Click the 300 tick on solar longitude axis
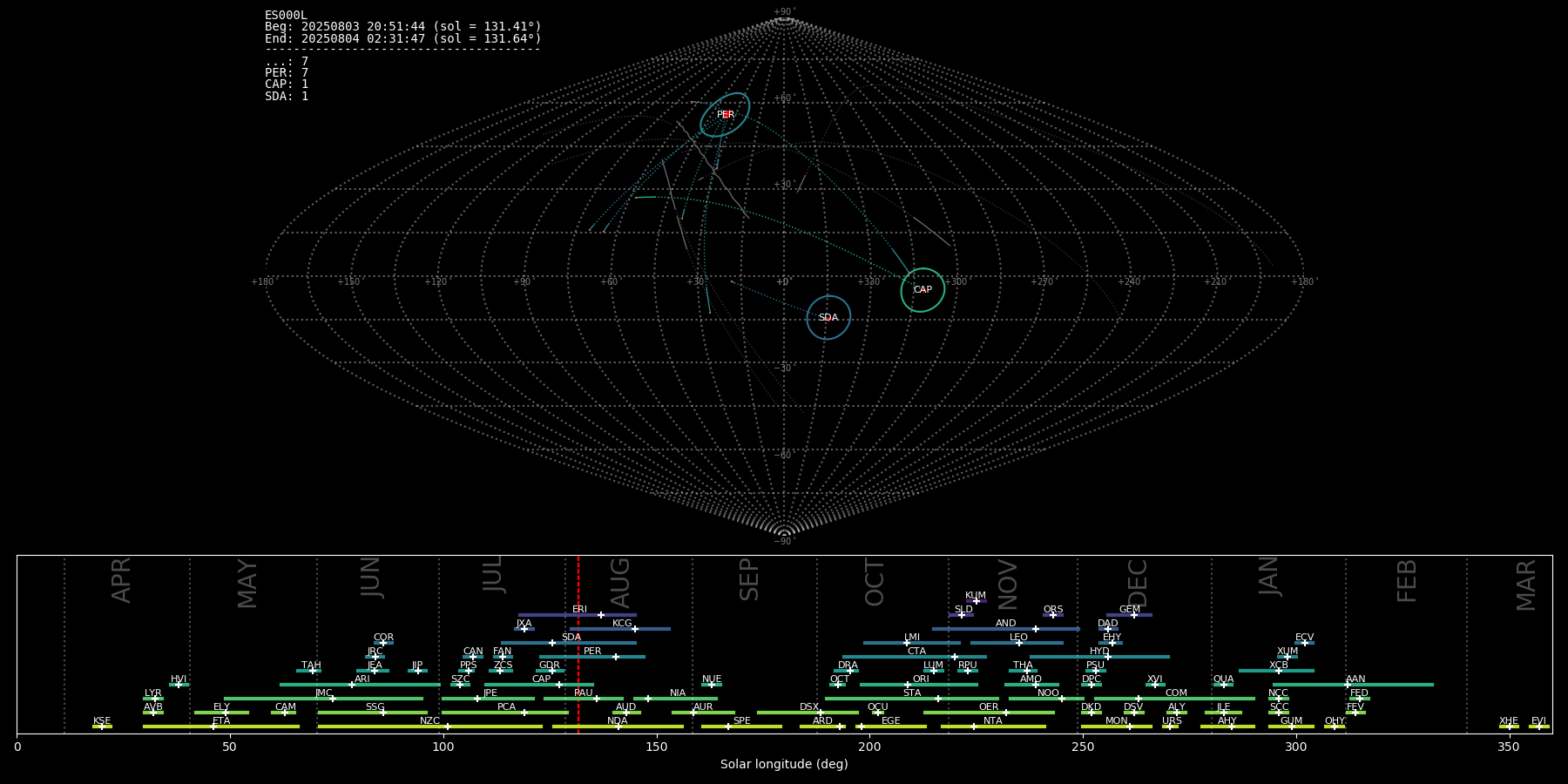 (1295, 747)
